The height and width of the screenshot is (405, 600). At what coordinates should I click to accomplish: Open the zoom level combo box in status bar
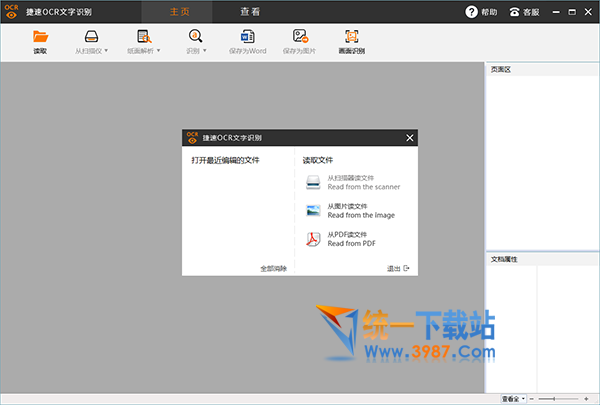514,399
